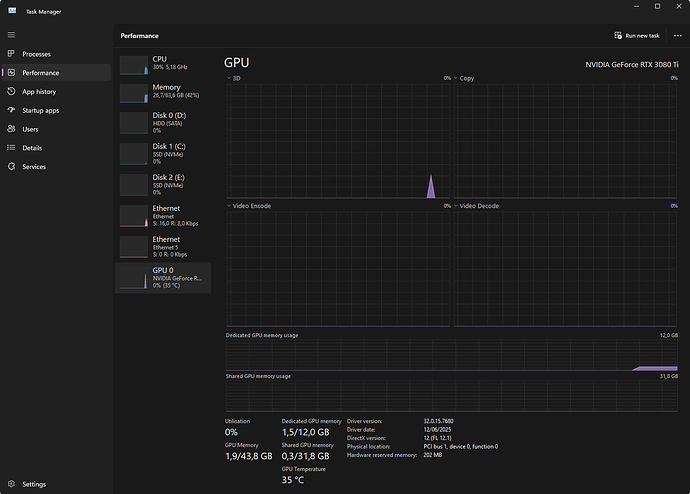Switch to the Startup apps page
This screenshot has width=690, height=494.
(56, 110)
